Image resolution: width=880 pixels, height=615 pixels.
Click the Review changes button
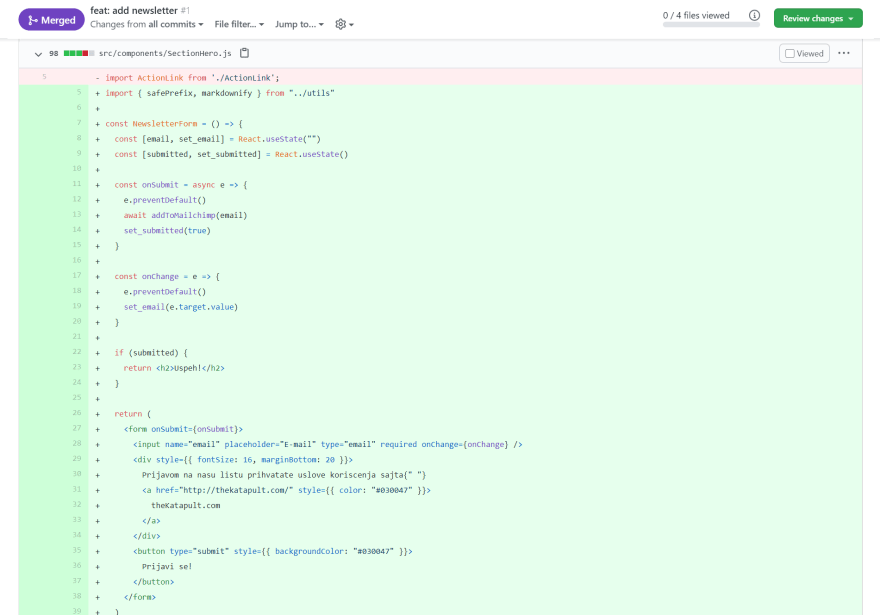[818, 18]
